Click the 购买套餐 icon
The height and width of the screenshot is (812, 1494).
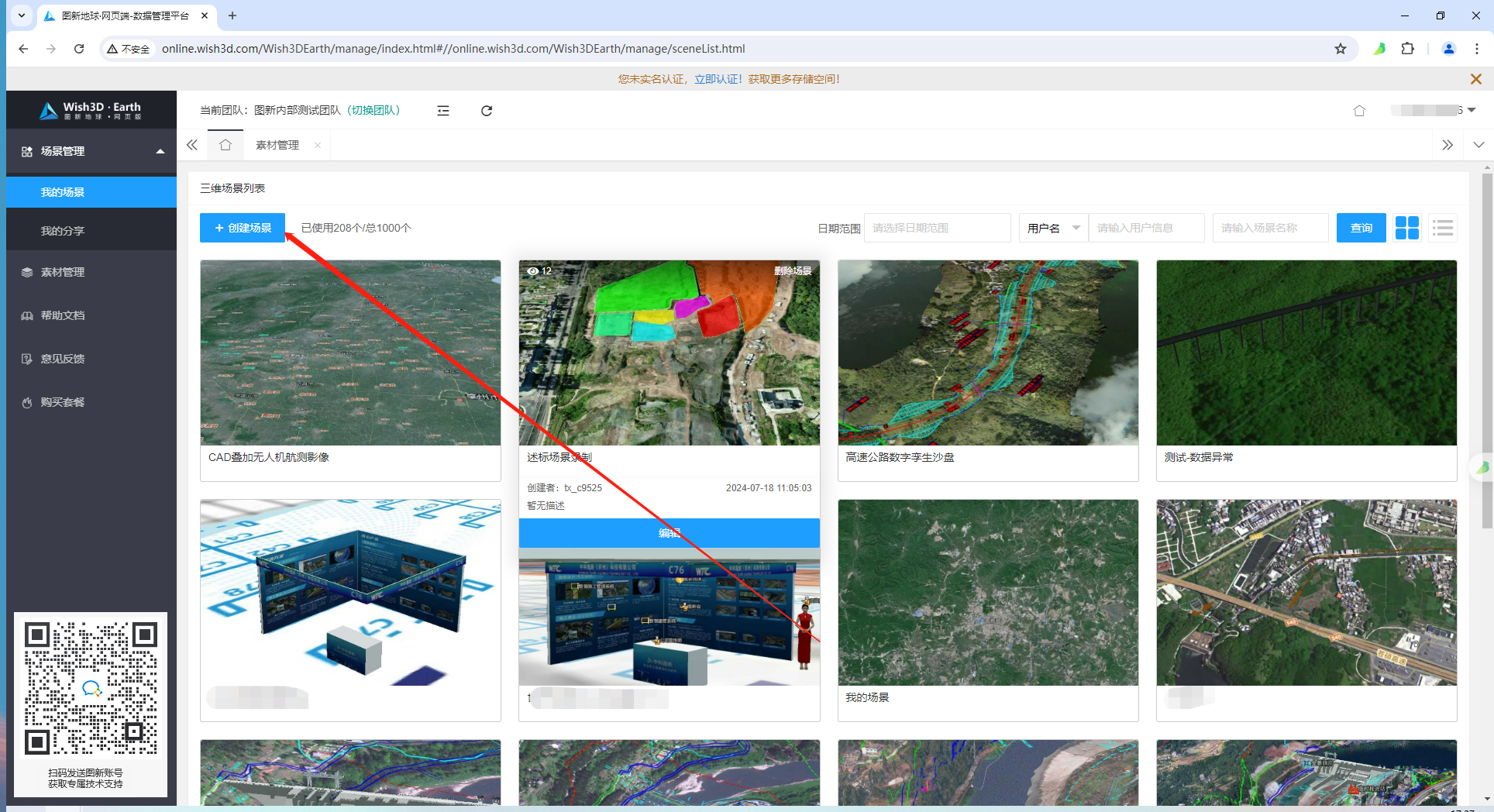pyautogui.click(x=27, y=402)
